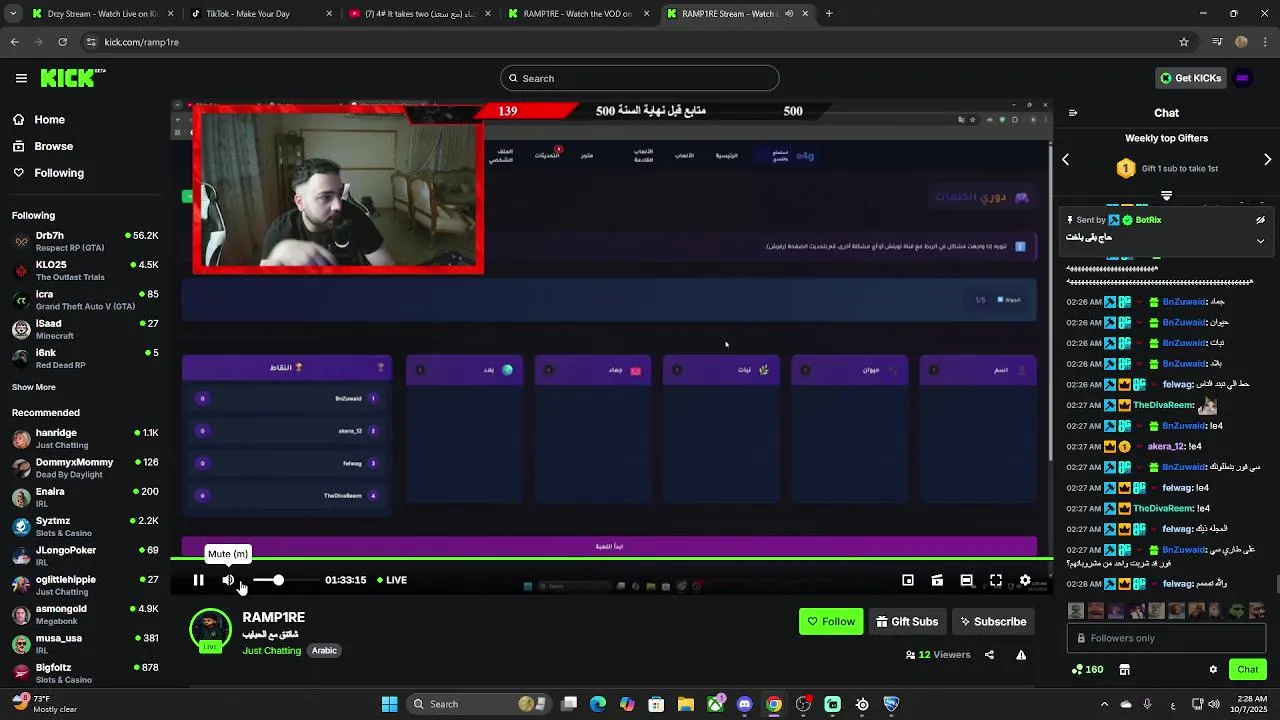The height and width of the screenshot is (720, 1280).
Task: Follow the RAMP1RE channel
Action: point(831,621)
